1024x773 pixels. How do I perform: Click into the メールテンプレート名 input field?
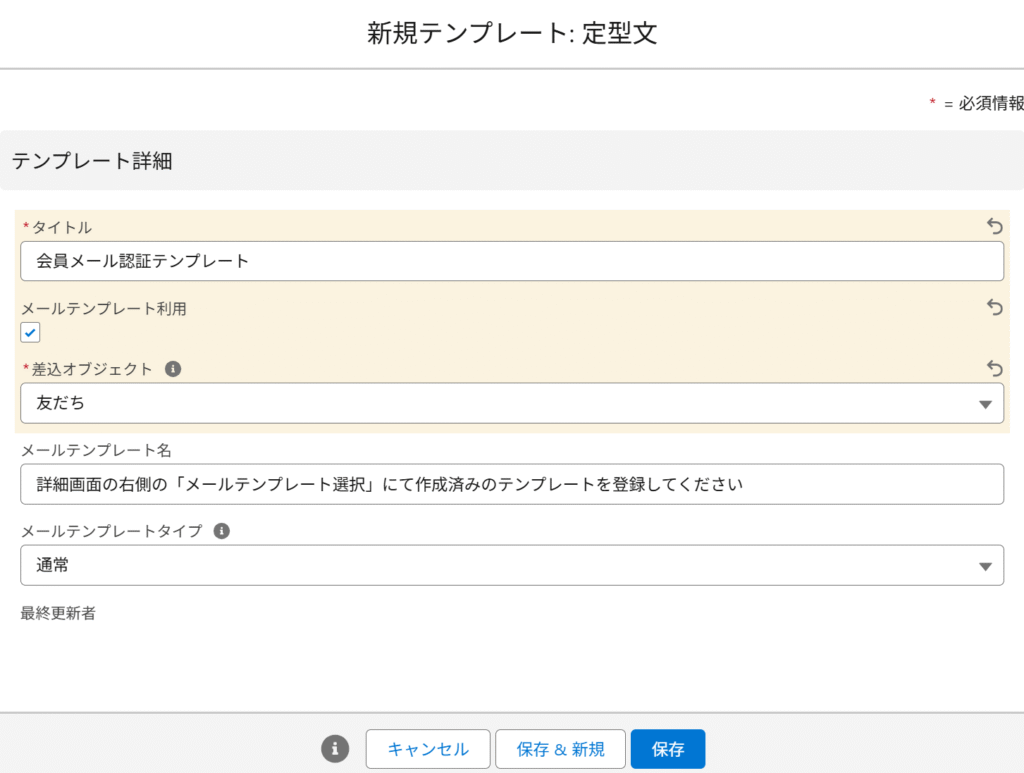click(x=511, y=484)
